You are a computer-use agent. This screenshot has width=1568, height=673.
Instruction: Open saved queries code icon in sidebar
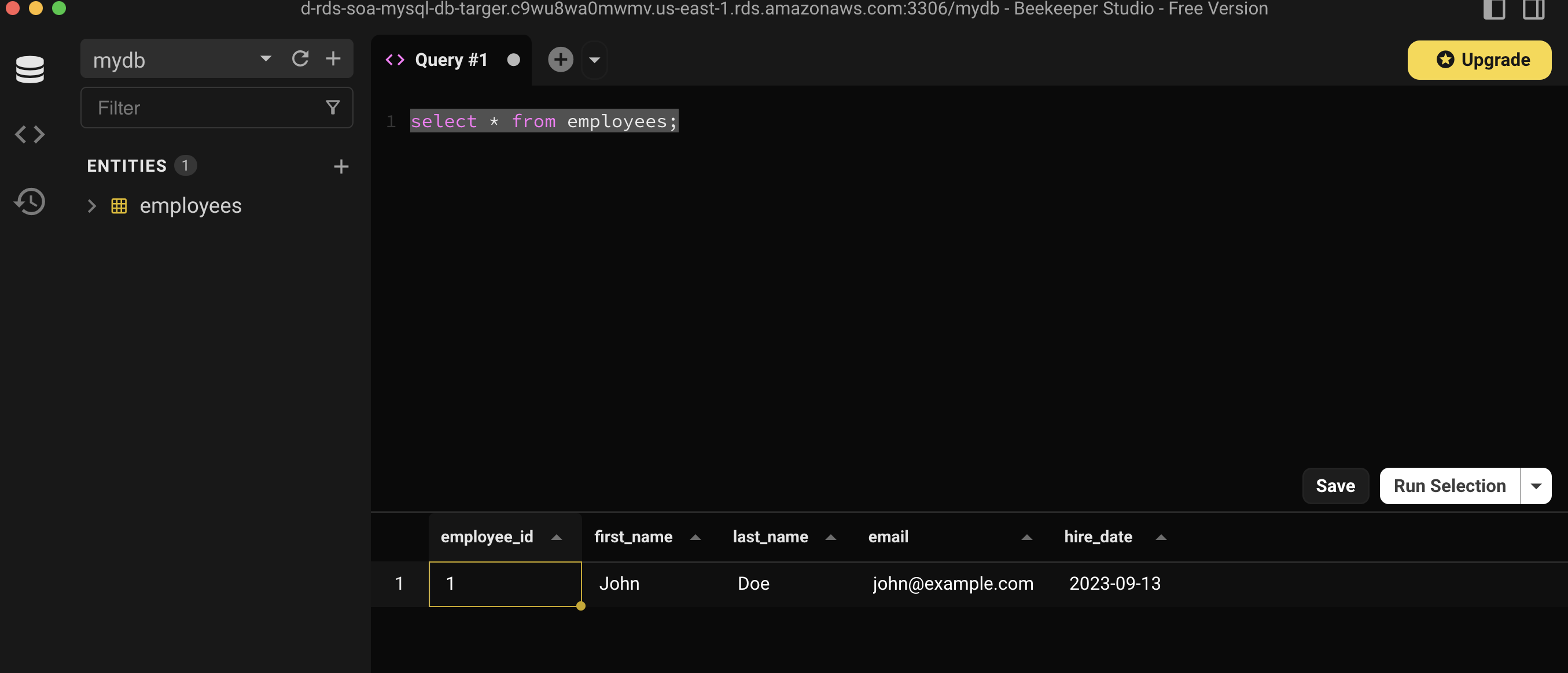tap(30, 134)
